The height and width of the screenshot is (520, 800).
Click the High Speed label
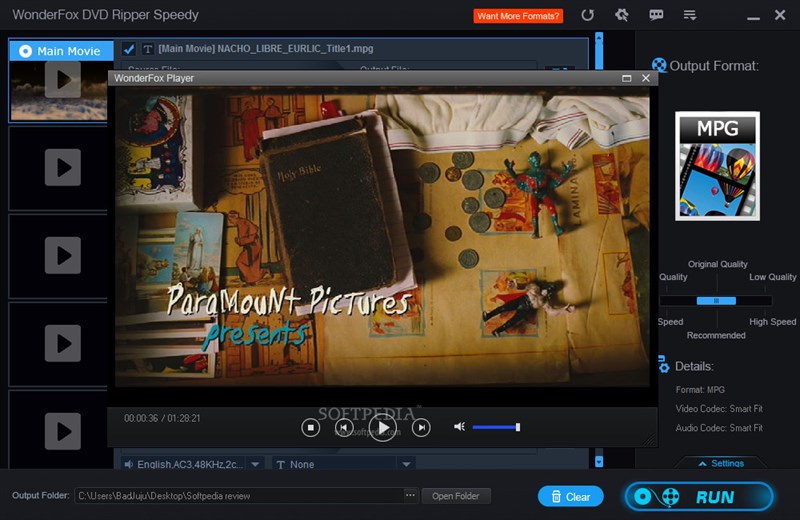(x=772, y=321)
